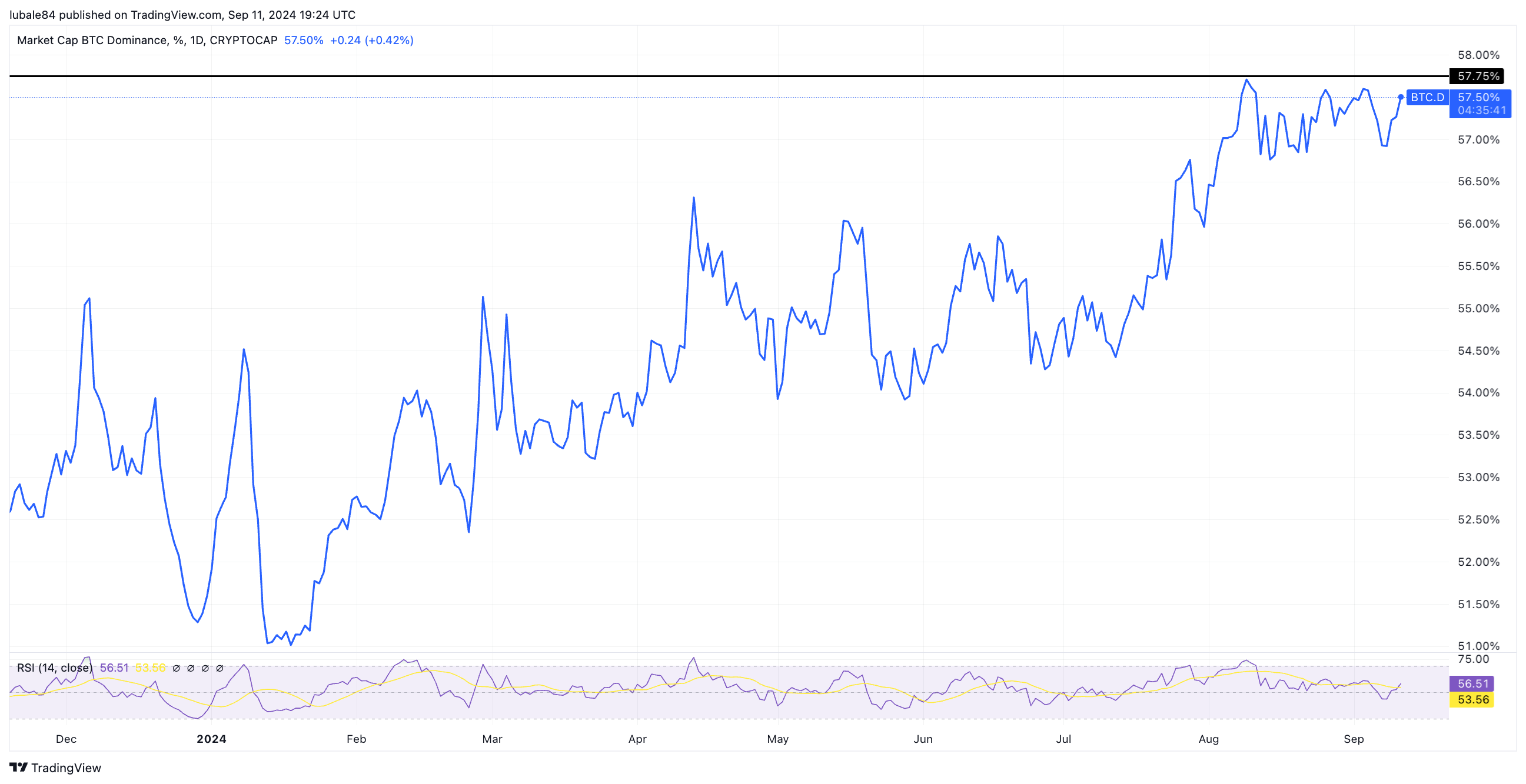Image resolution: width=1526 pixels, height=784 pixels.
Task: Click the yellow 53.56 value in the RSI legend
Action: [x=150, y=668]
